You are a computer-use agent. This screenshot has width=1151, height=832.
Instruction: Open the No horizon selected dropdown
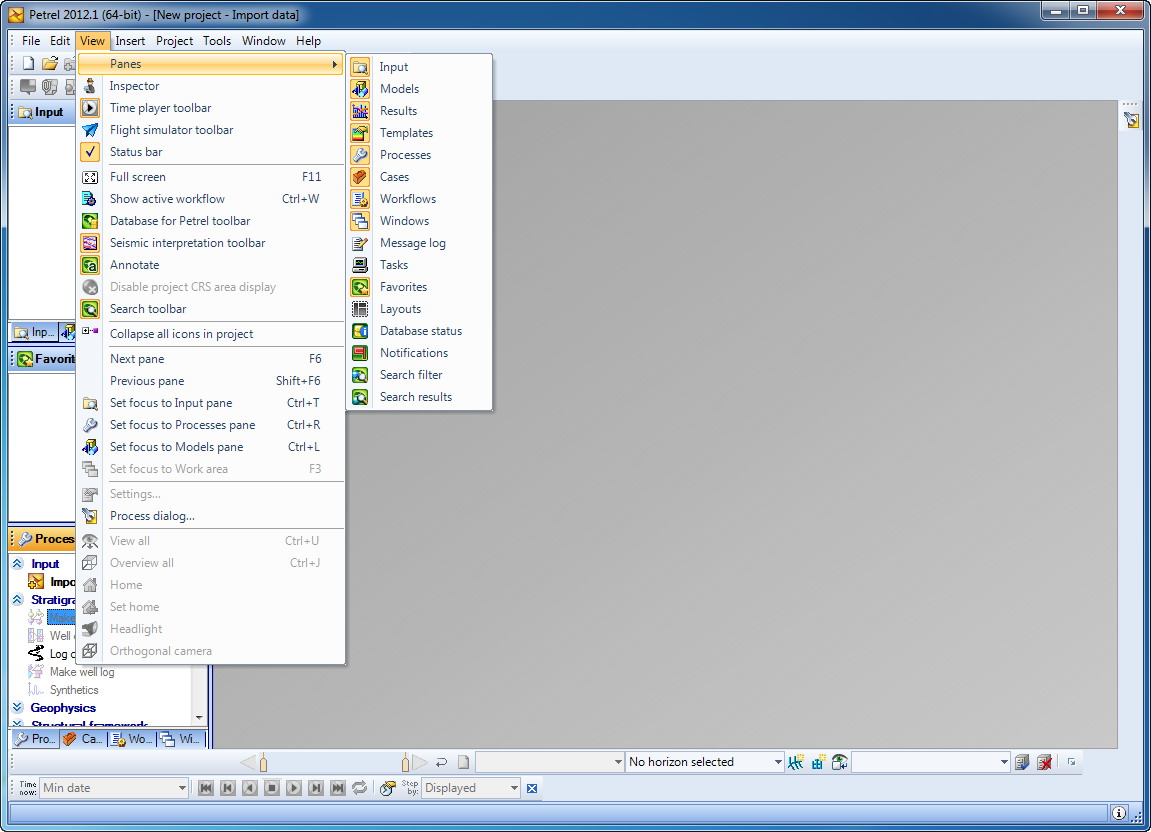pyautogui.click(x=778, y=762)
